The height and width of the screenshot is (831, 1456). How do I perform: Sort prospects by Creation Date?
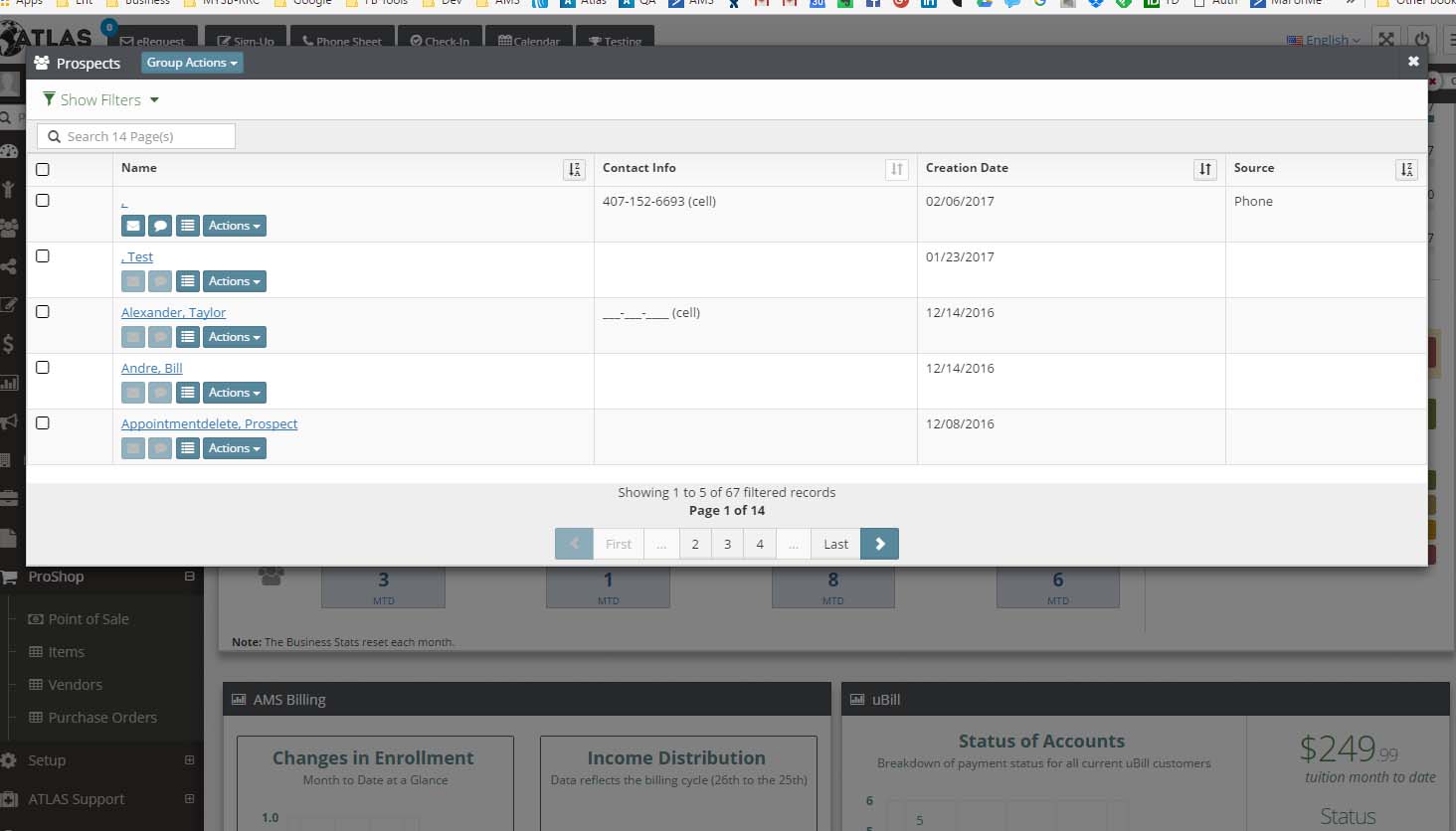pyautogui.click(x=1204, y=170)
